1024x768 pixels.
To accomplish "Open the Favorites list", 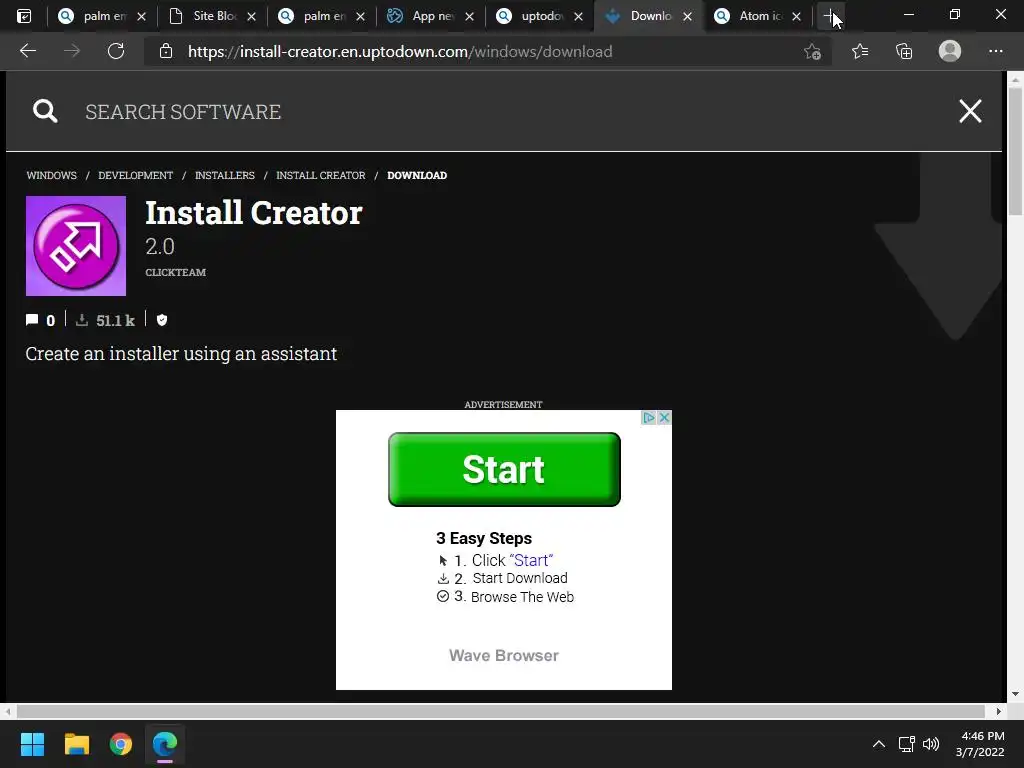I will (x=859, y=51).
